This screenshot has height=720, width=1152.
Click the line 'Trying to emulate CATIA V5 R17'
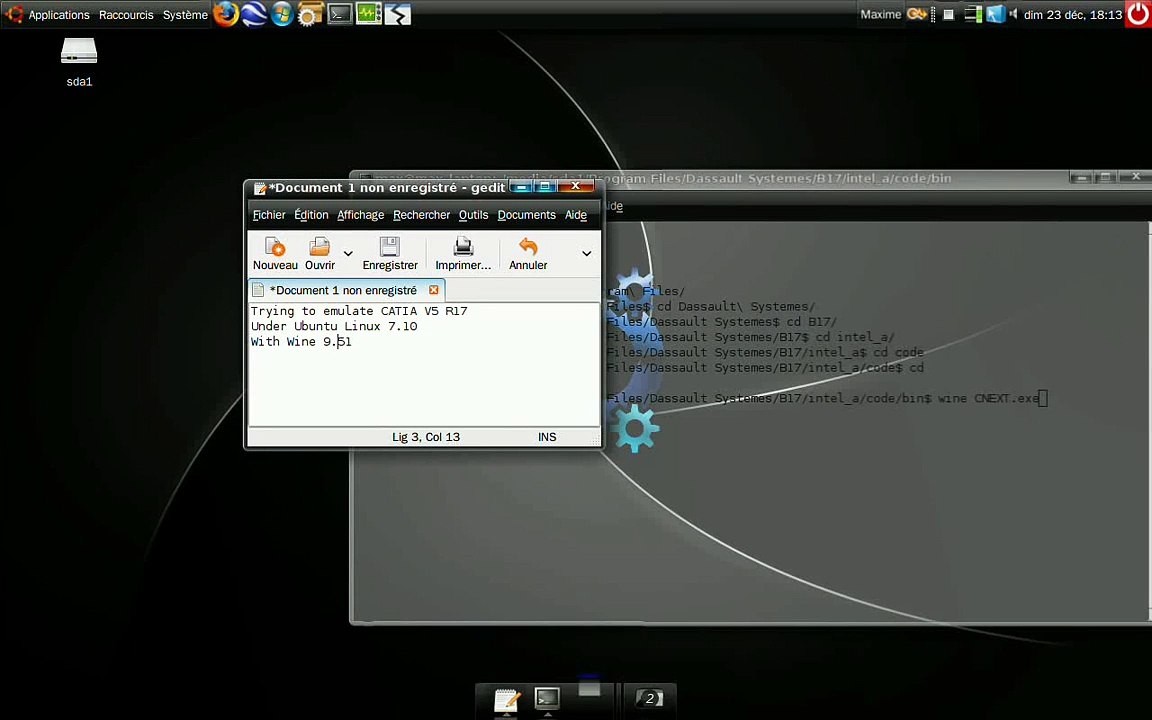(359, 311)
